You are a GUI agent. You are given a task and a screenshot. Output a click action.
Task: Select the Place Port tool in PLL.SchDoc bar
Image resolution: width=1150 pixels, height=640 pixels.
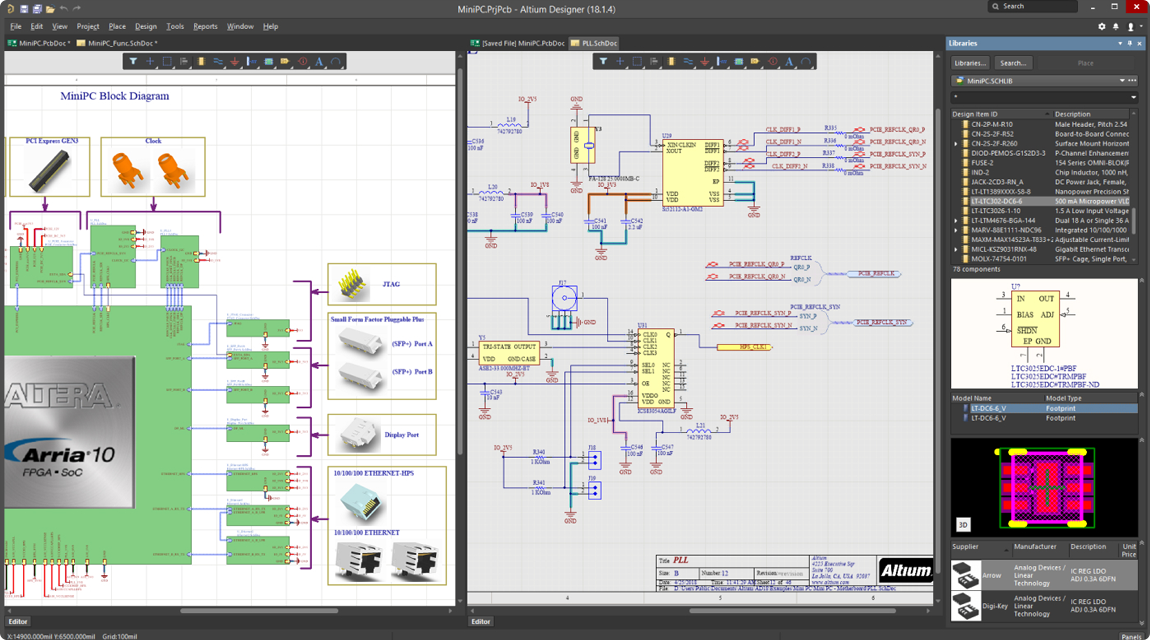point(755,62)
